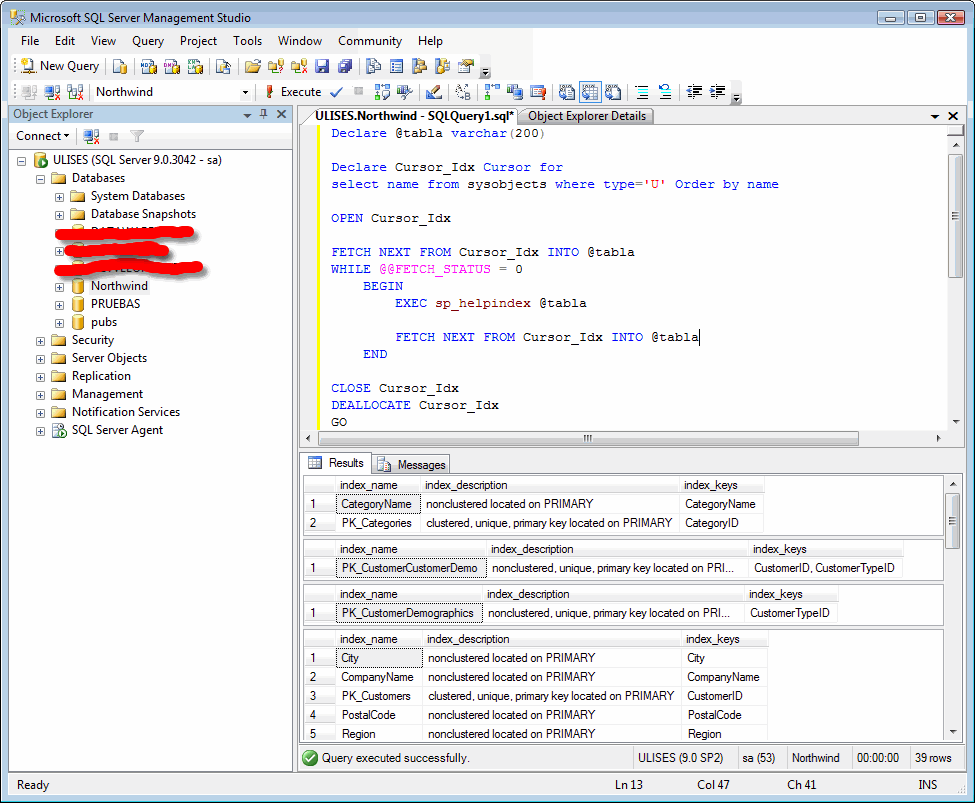Click the Disconnect icon in the SQL editor toolbar

tap(52, 92)
